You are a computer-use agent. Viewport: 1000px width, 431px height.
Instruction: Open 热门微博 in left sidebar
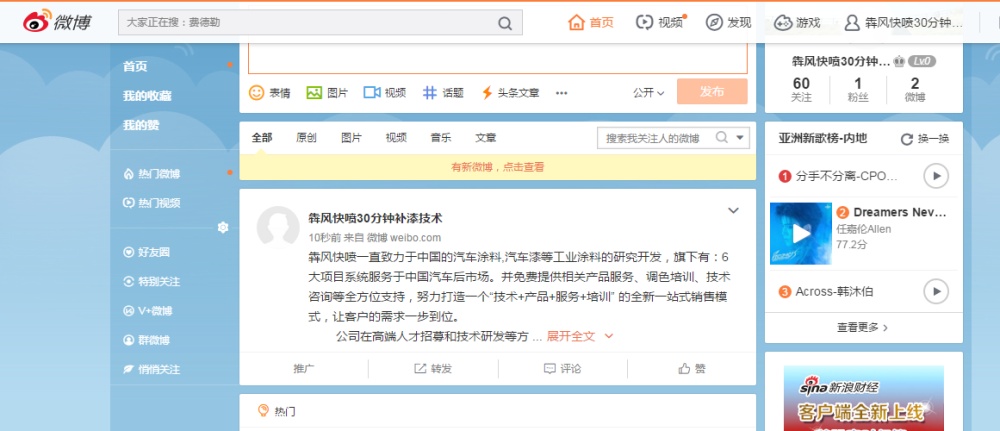click(158, 174)
